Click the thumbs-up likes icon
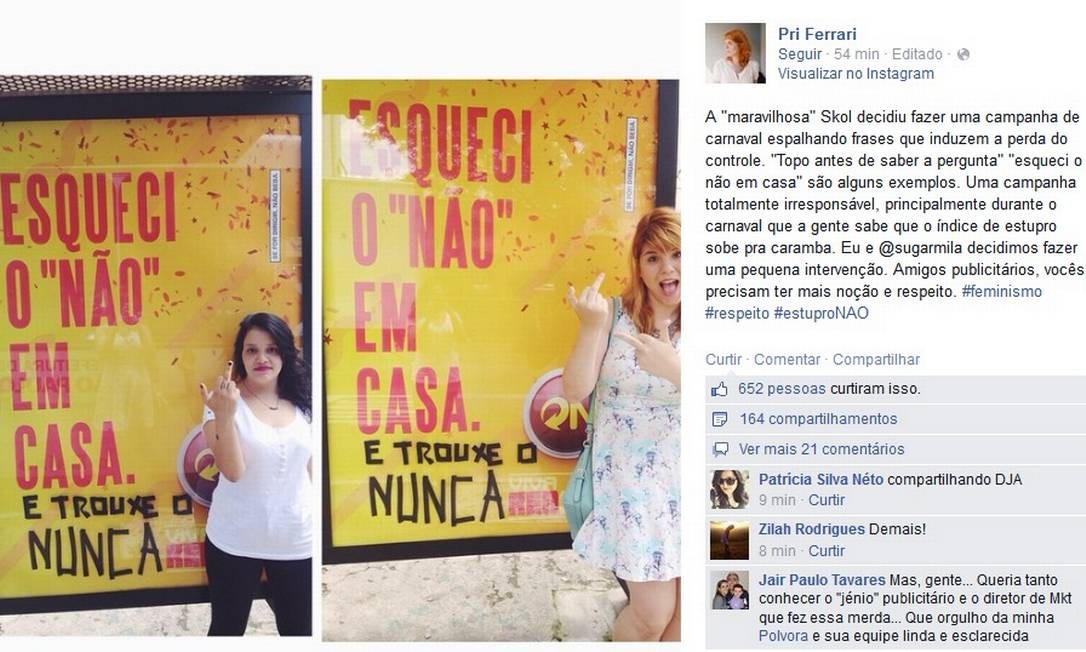The width and height of the screenshot is (1086, 652). (x=720, y=389)
